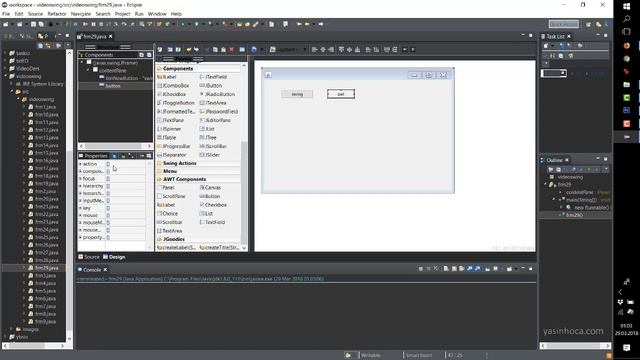The height and width of the screenshot is (360, 640).
Task: Activate the Console tab
Action: tap(91, 270)
